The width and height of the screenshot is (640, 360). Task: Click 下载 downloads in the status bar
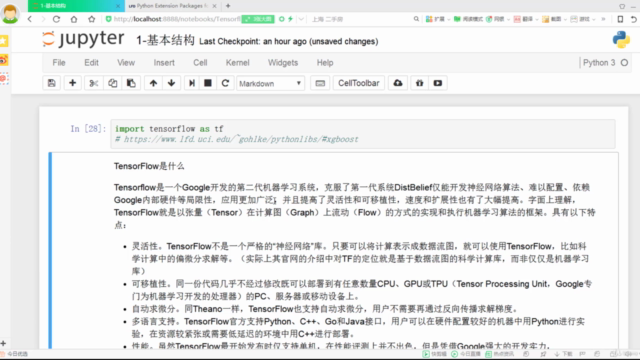click(563, 354)
